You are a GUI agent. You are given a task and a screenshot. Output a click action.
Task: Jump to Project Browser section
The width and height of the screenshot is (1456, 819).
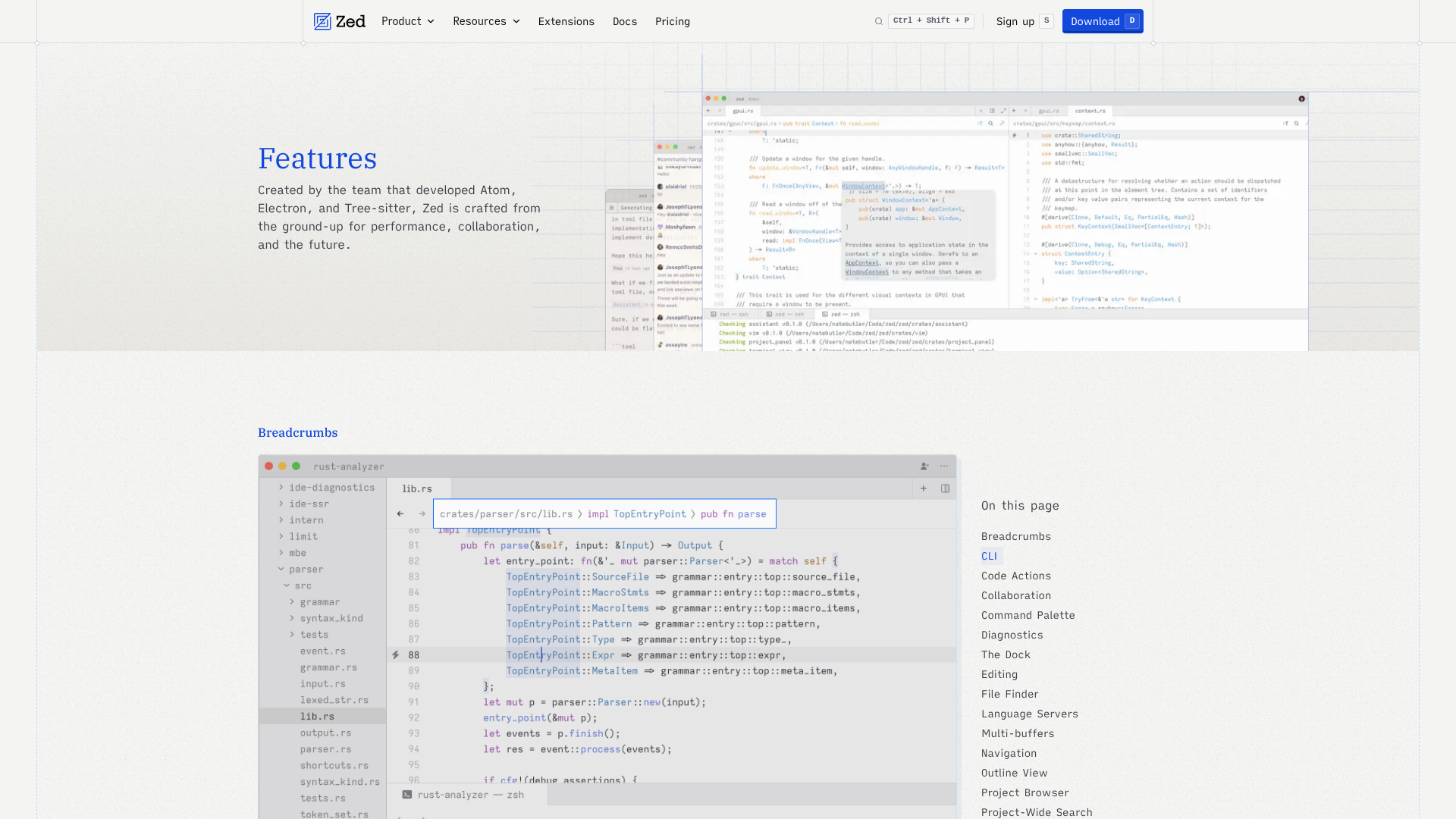1025,792
